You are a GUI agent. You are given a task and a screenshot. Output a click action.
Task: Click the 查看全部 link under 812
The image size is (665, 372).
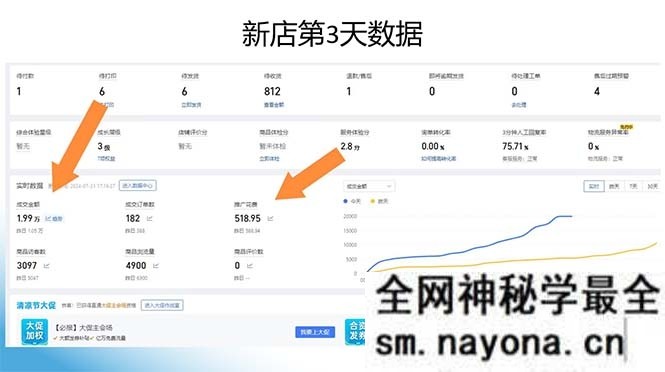click(274, 105)
